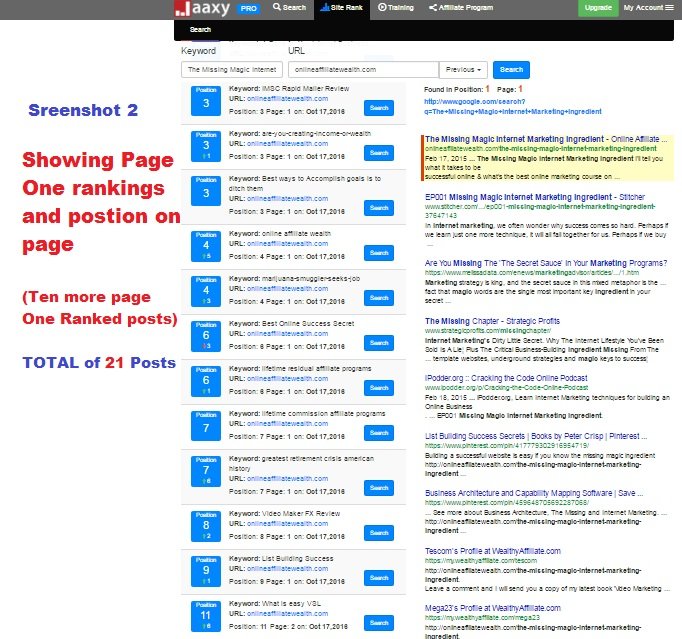Image resolution: width=682 pixels, height=639 pixels.
Task: Click 'Found in Position: 1' text
Action: click(457, 89)
